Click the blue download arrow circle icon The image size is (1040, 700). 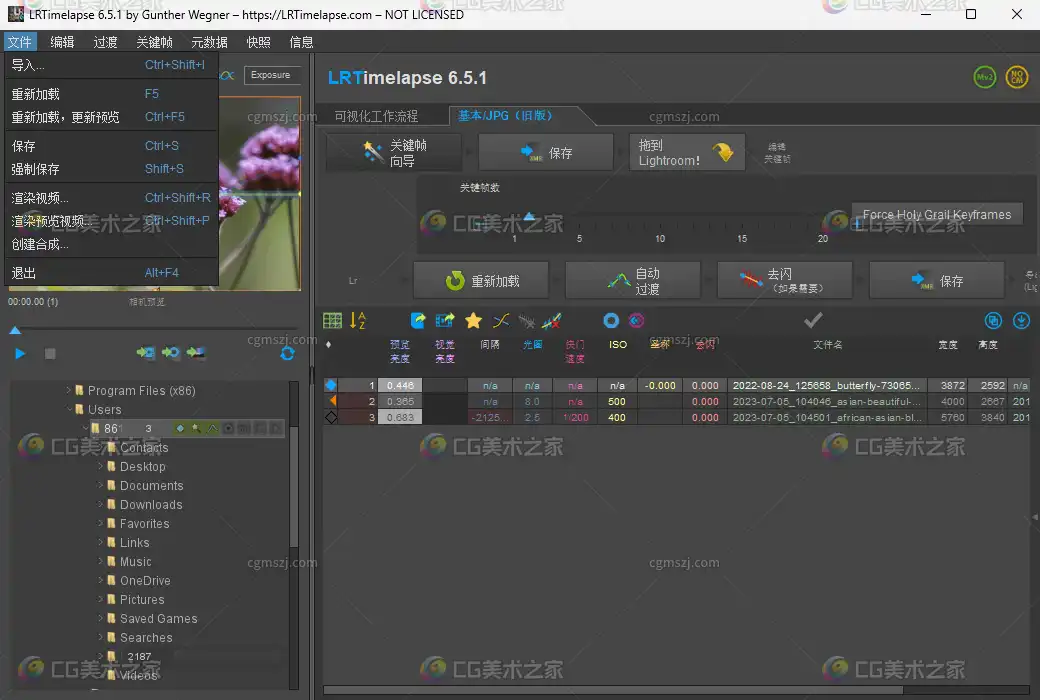[1021, 321]
